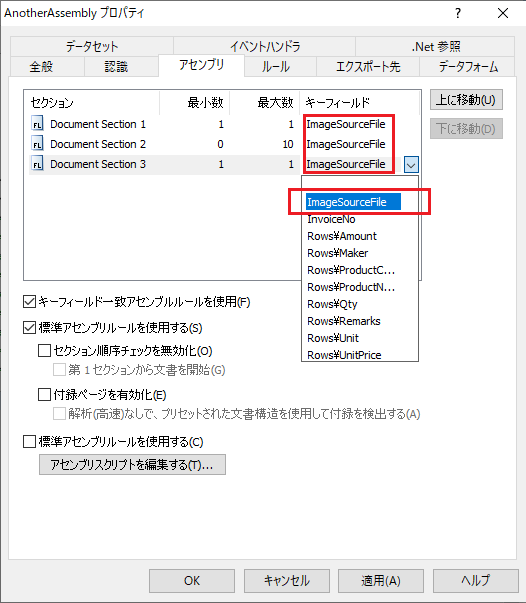
Task: Open the エクスポート先 tab
Action: (x=368, y=67)
